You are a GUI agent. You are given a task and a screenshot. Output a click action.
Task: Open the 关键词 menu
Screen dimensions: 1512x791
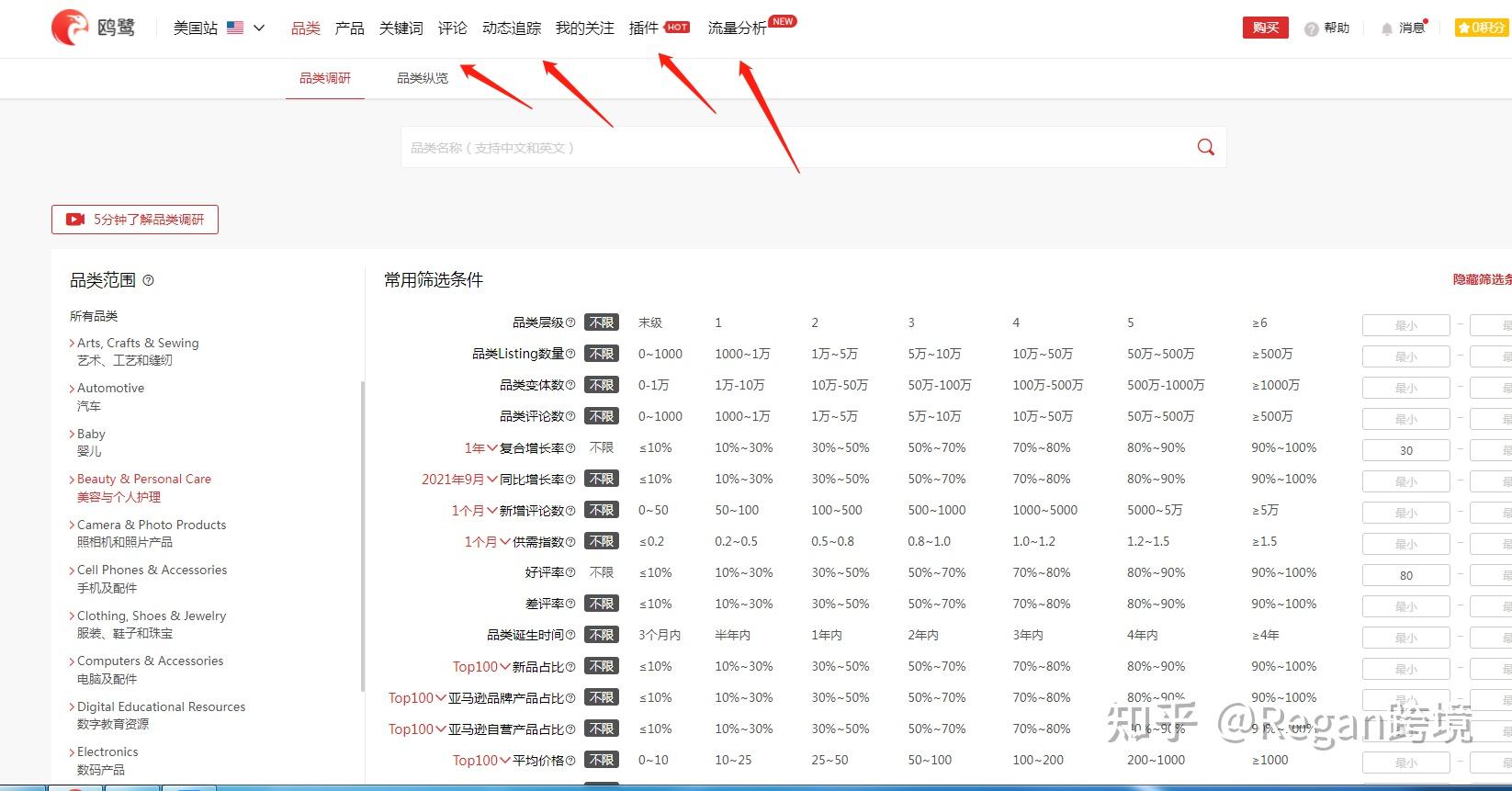tap(401, 28)
